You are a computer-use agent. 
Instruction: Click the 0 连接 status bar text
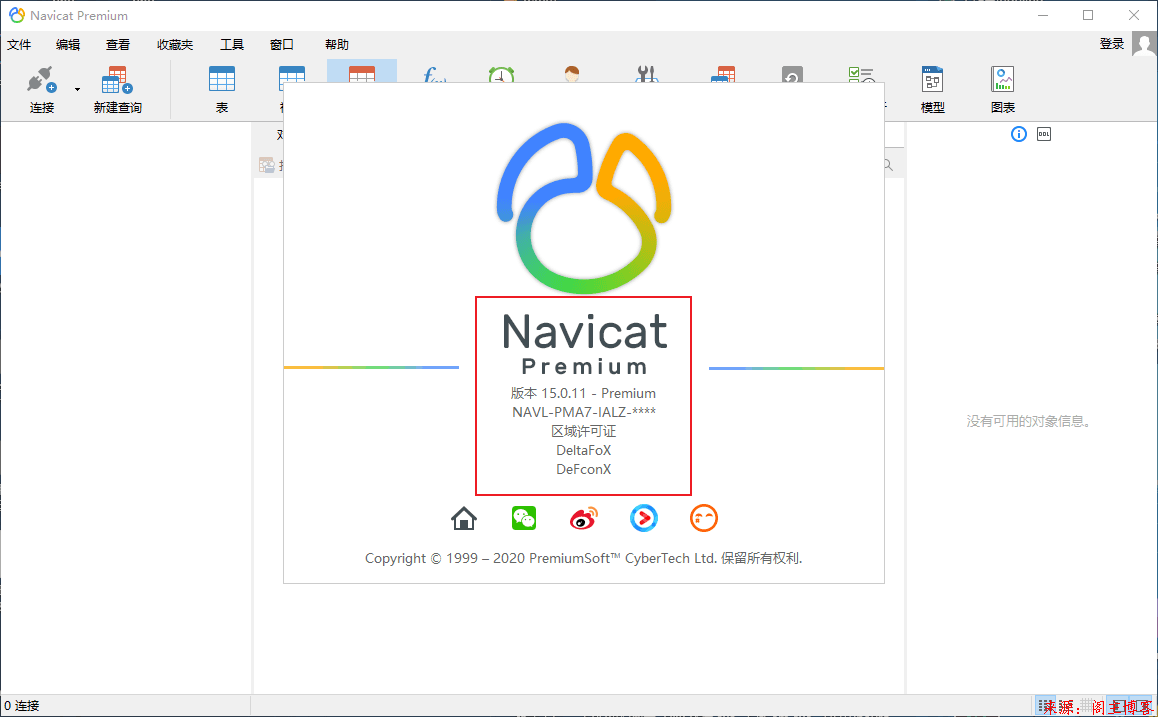[x=21, y=707]
